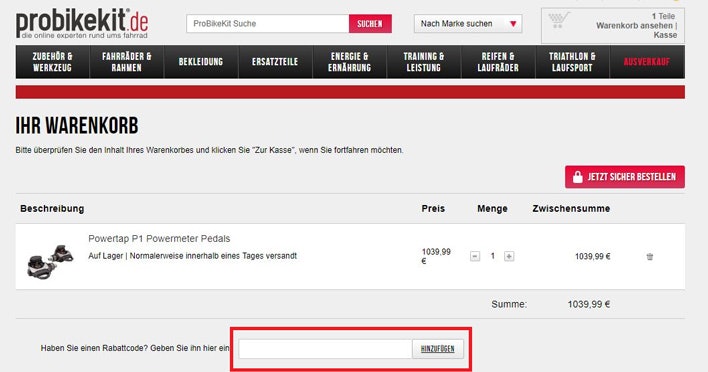708x372 pixels.
Task: Click the Ihr Warenkorb heading
Action: [77, 126]
